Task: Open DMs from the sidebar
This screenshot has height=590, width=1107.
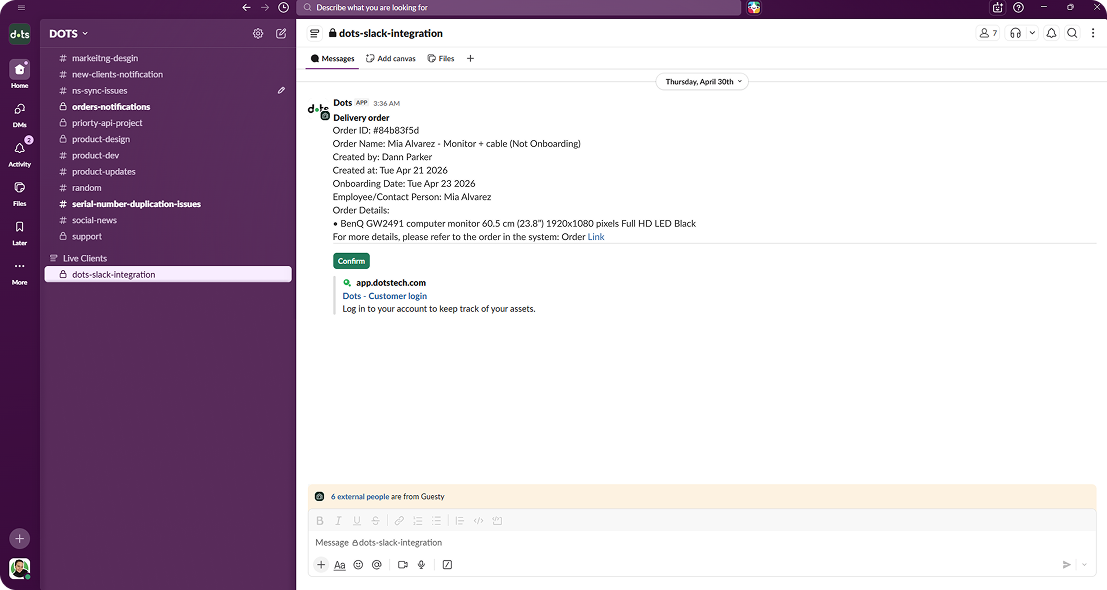Action: pos(19,114)
